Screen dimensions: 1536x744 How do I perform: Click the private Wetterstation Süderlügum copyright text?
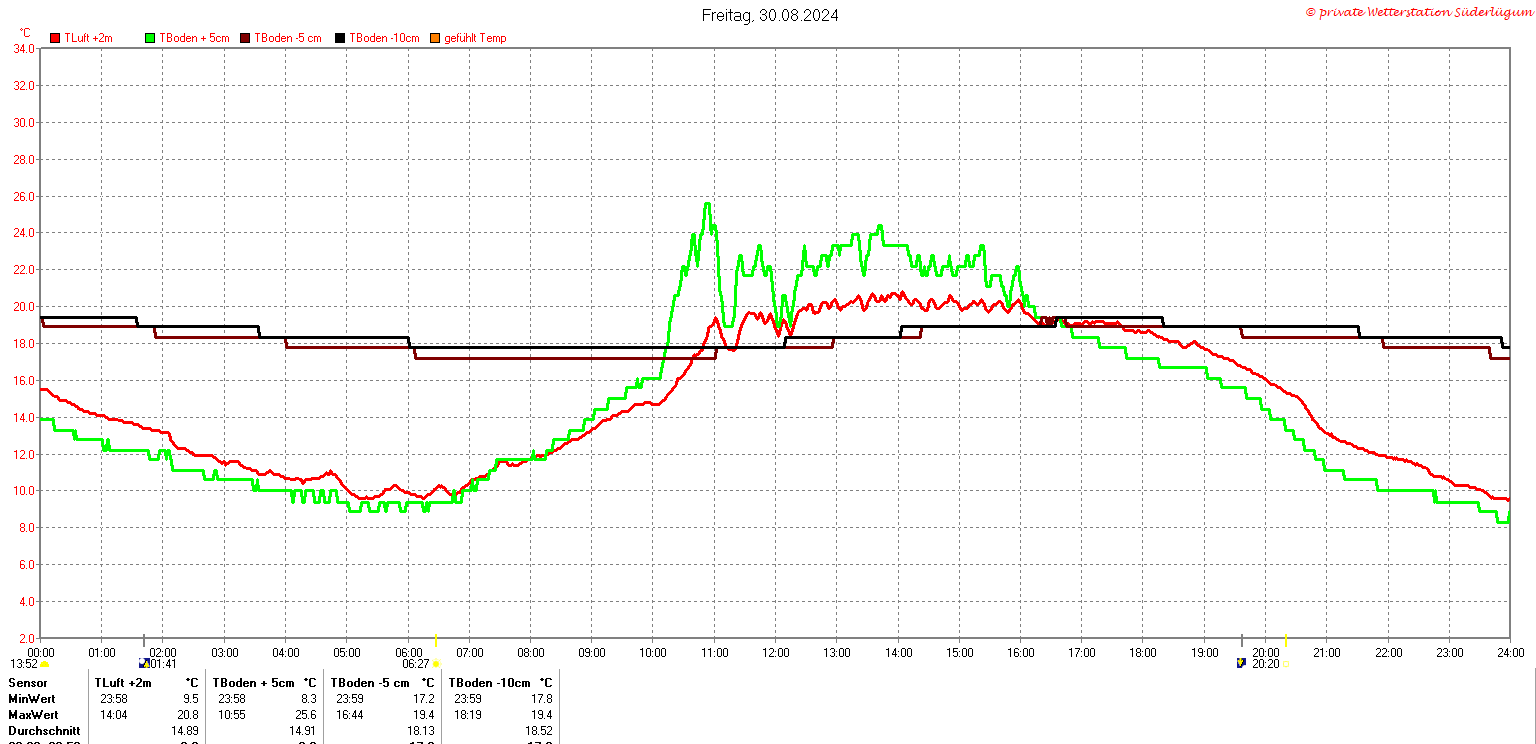click(x=1419, y=12)
